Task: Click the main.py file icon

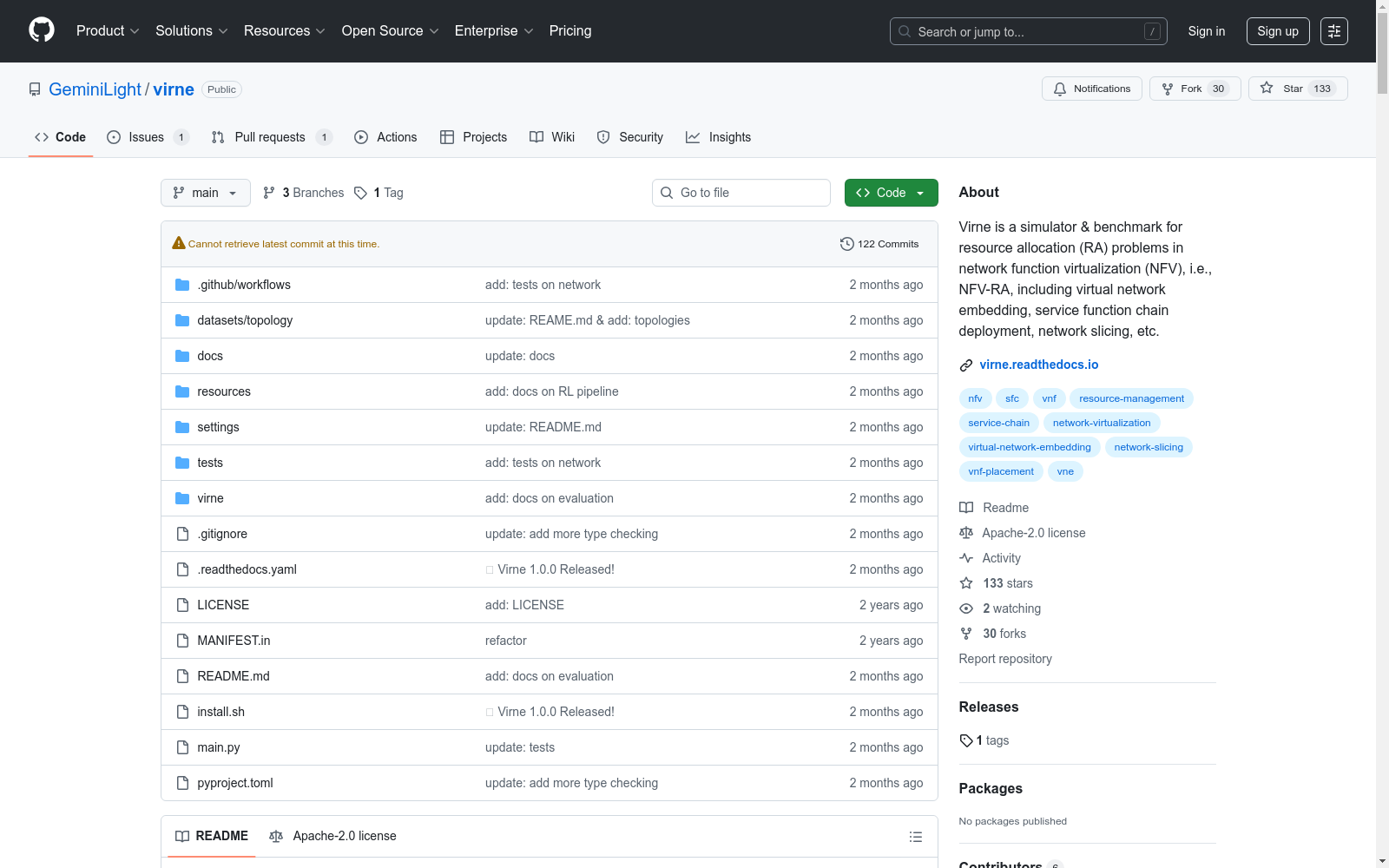Action: point(182,747)
